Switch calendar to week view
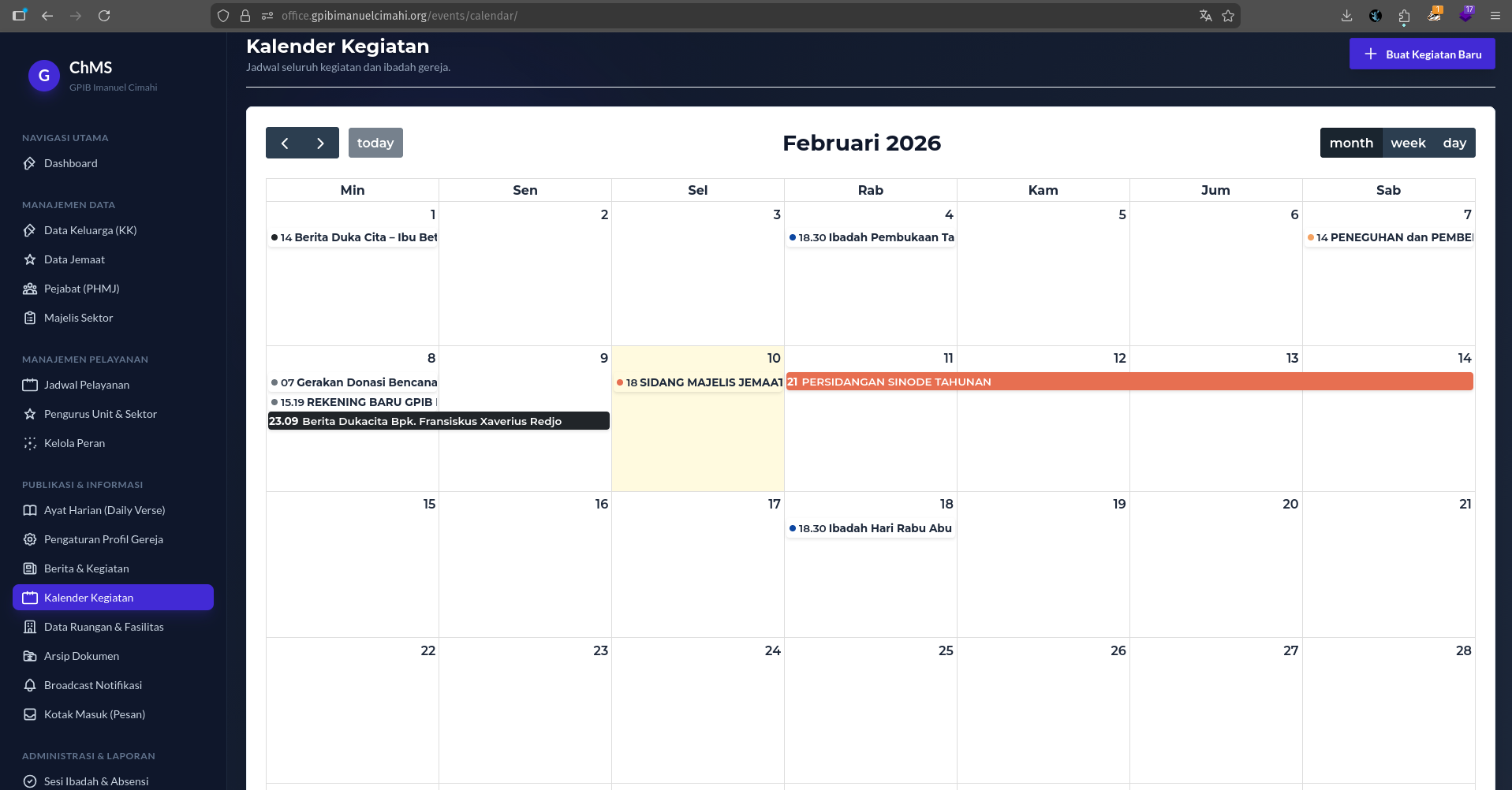 pyautogui.click(x=1408, y=143)
